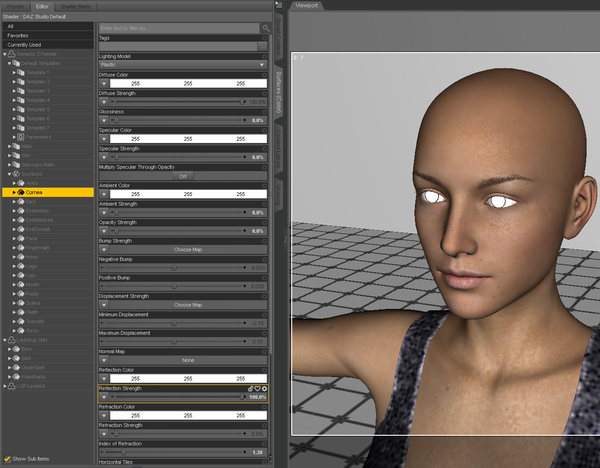Expand the Cornea surface tree item
Image resolution: width=600 pixels, height=468 pixels.
click(x=15, y=192)
